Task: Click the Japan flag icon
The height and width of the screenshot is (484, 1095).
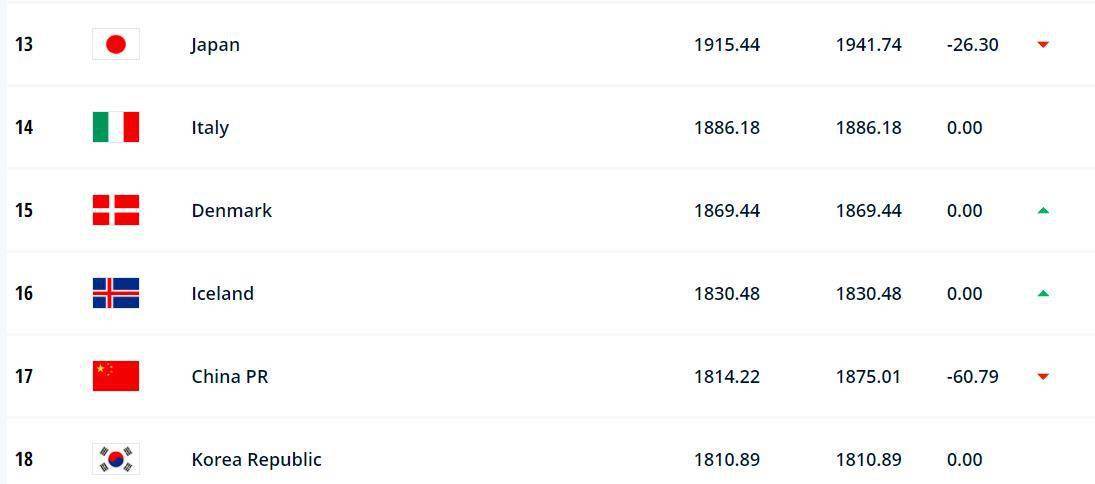Action: (116, 44)
